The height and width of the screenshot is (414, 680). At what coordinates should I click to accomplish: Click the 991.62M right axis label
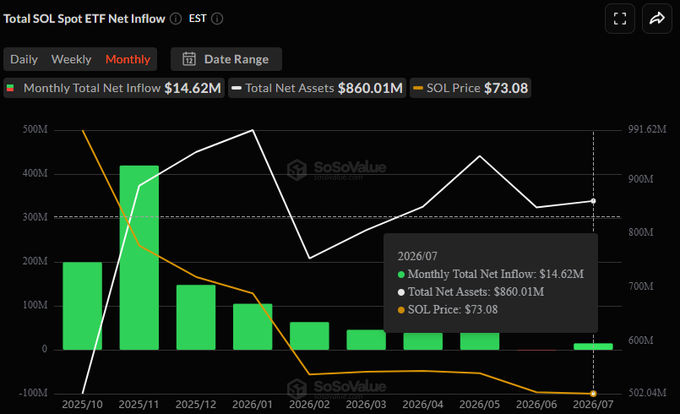tap(647, 130)
